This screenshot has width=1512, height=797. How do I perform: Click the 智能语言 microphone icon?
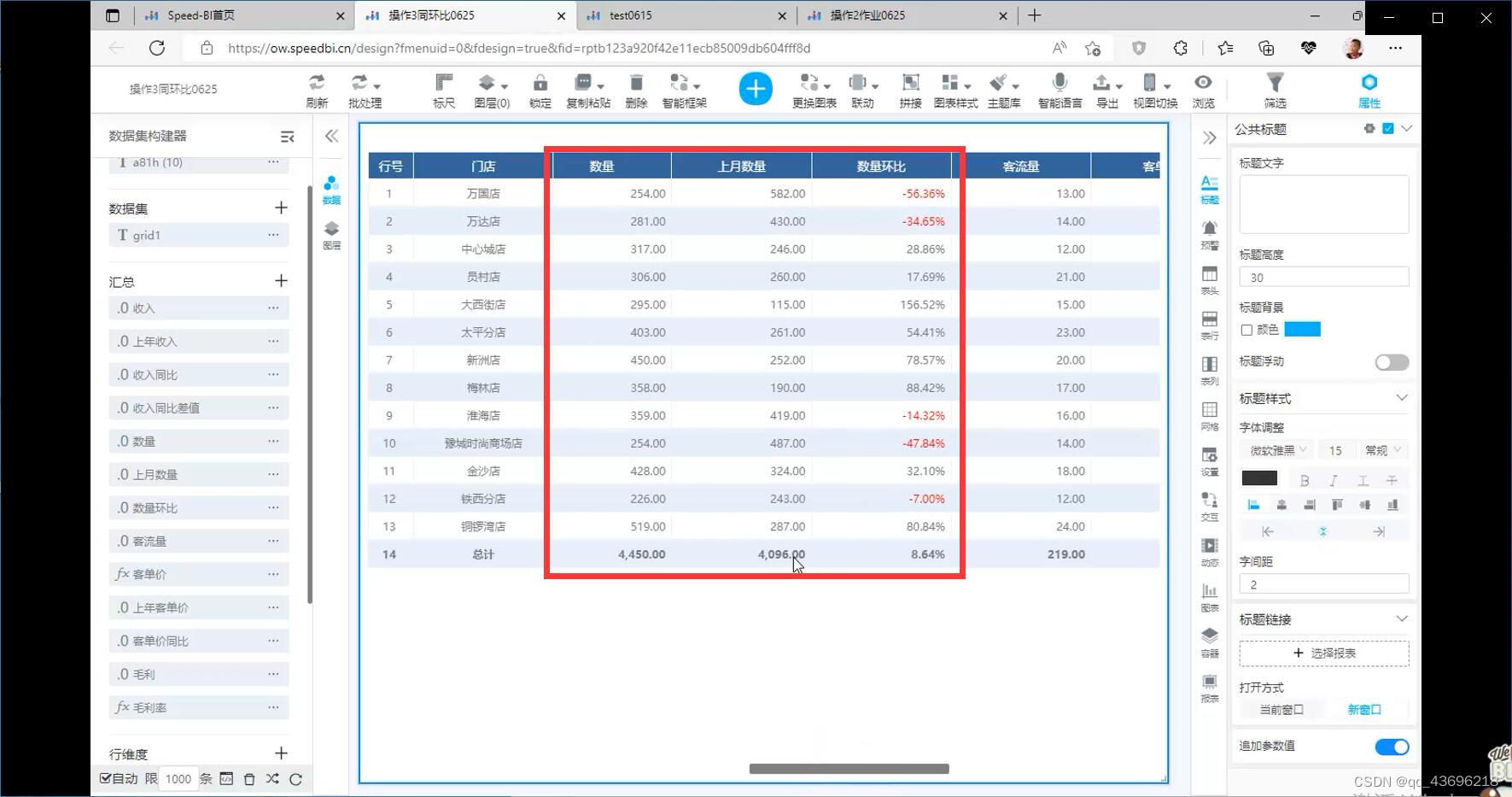point(1060,90)
